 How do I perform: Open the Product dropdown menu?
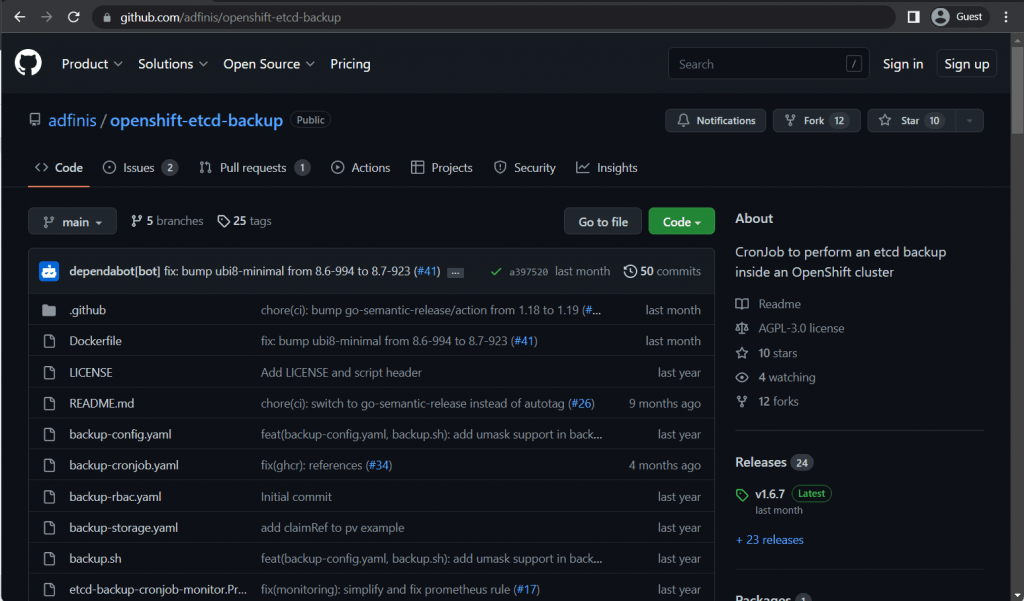[x=92, y=64]
